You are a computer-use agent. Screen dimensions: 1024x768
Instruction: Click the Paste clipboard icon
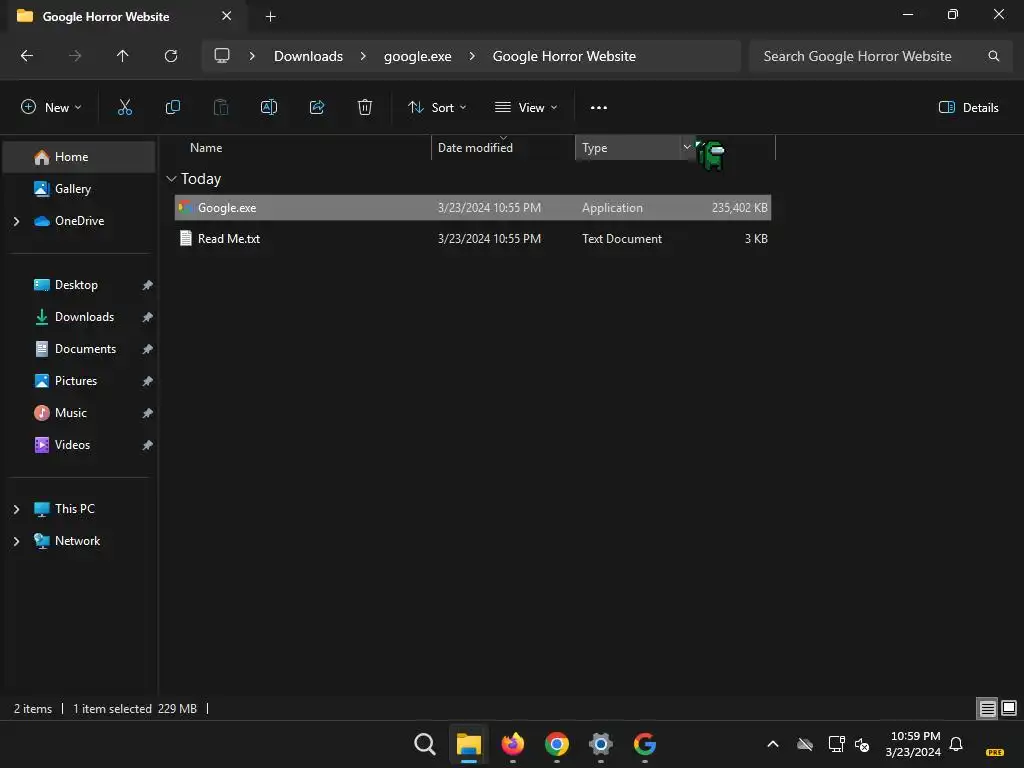221,108
